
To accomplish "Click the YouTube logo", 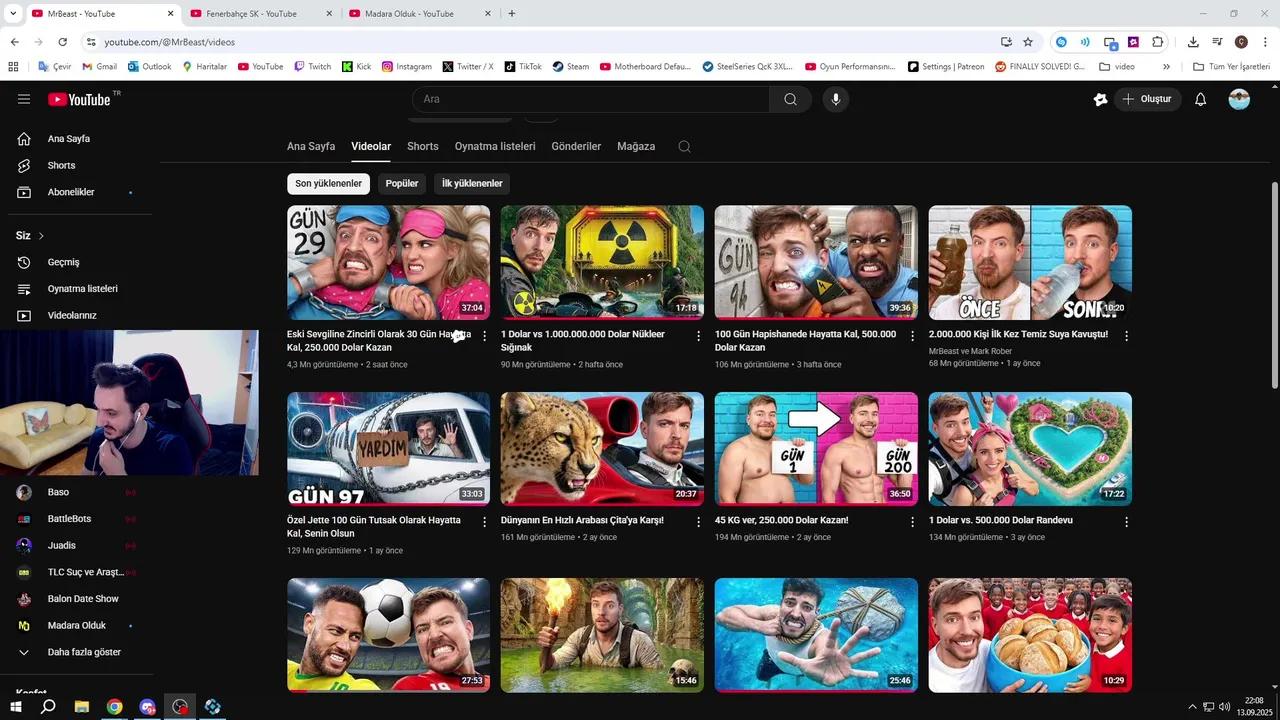I will (80, 99).
